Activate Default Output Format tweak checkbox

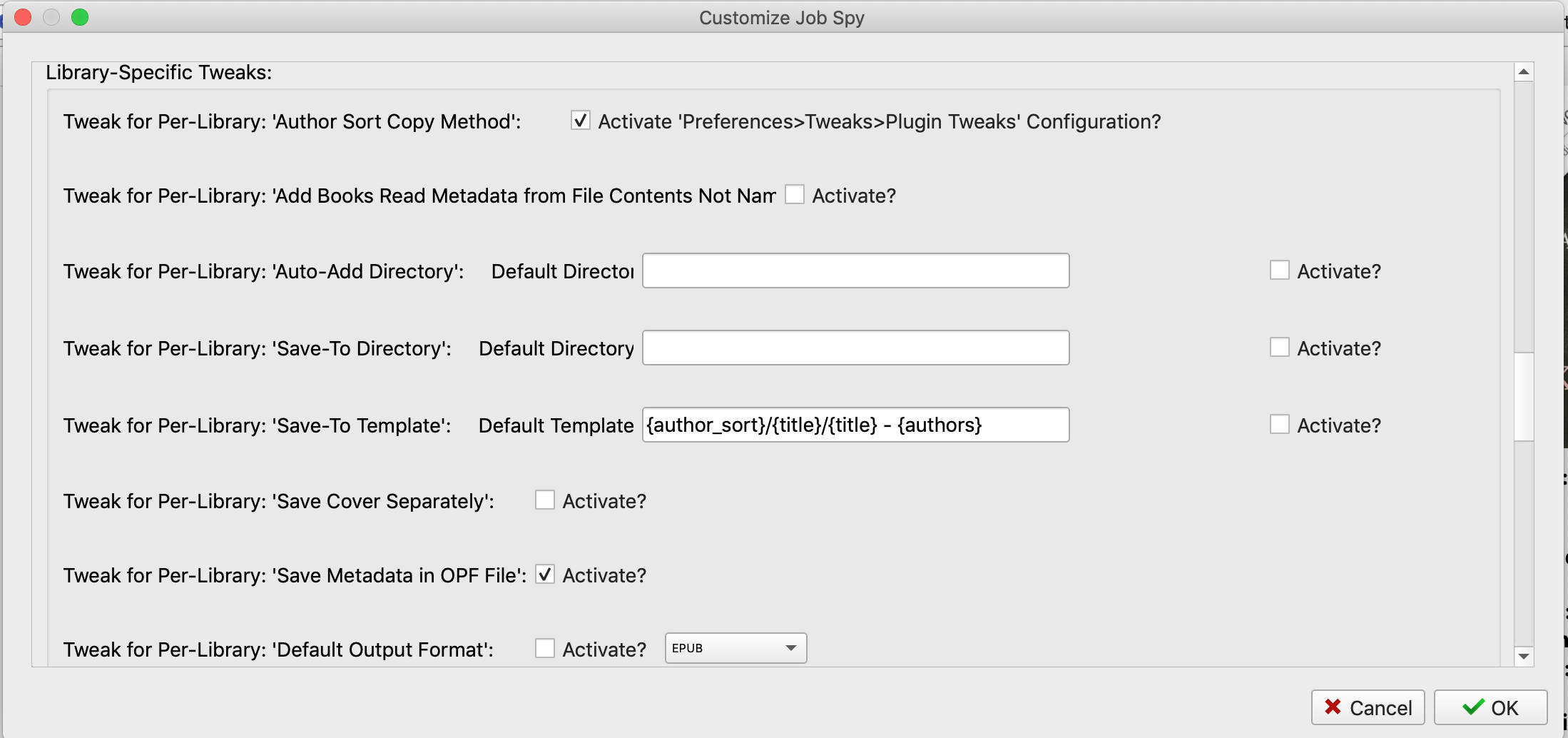click(545, 649)
